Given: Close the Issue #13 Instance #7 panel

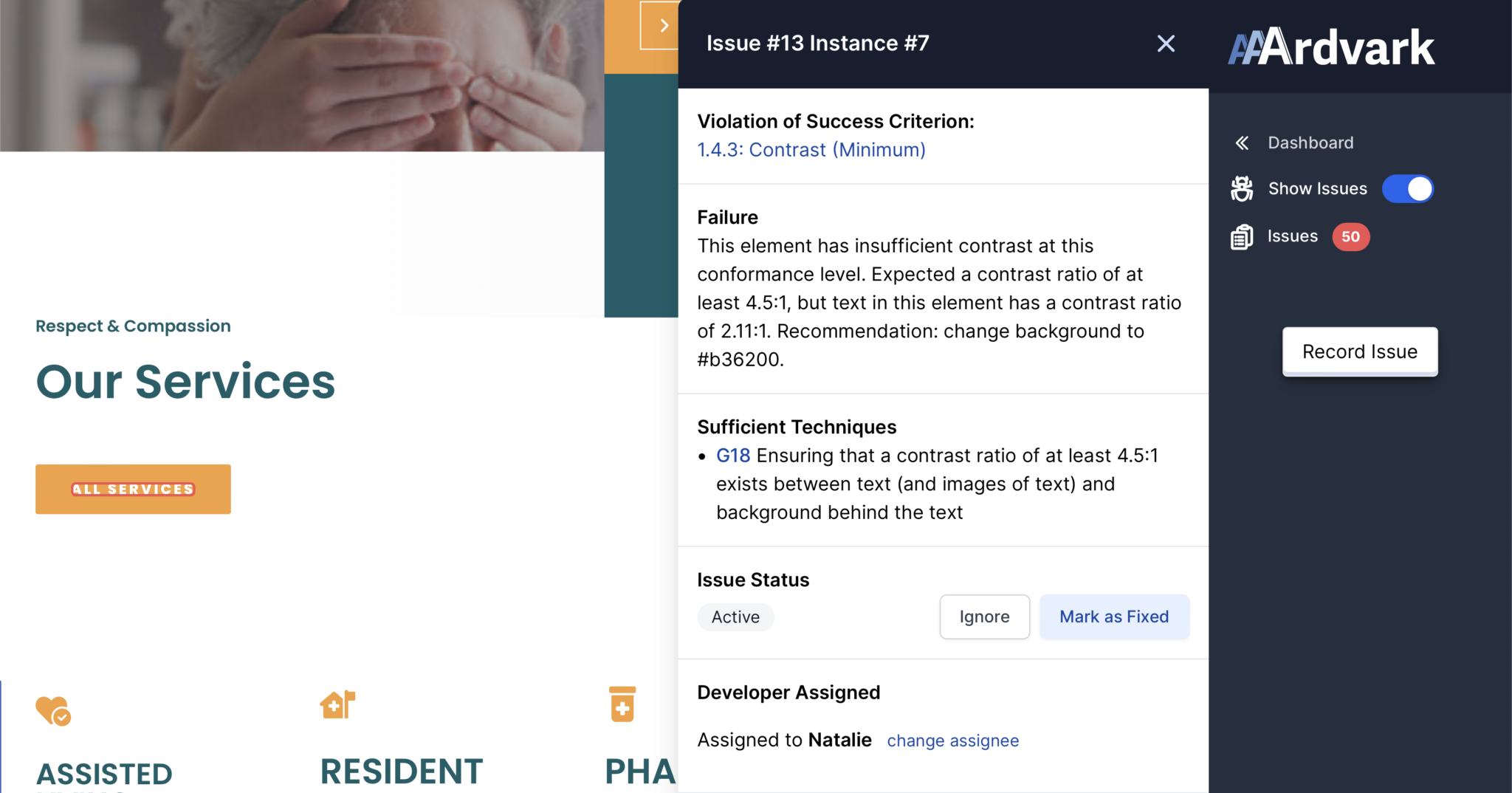Looking at the screenshot, I should tap(1166, 44).
